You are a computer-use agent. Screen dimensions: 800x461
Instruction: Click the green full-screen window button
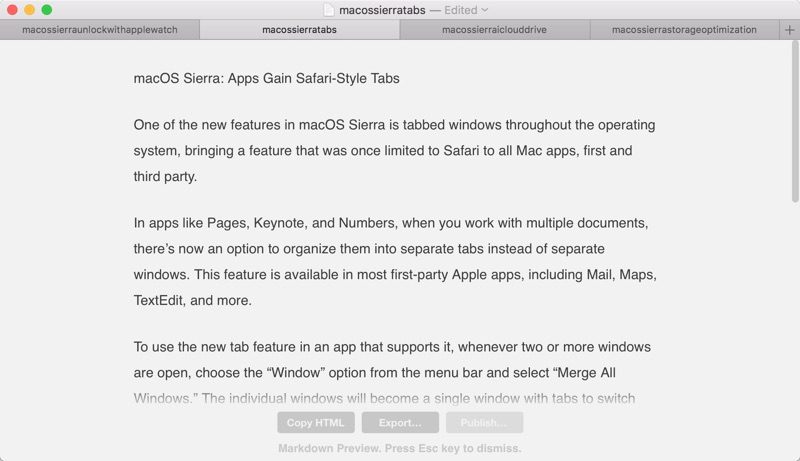tap(47, 10)
